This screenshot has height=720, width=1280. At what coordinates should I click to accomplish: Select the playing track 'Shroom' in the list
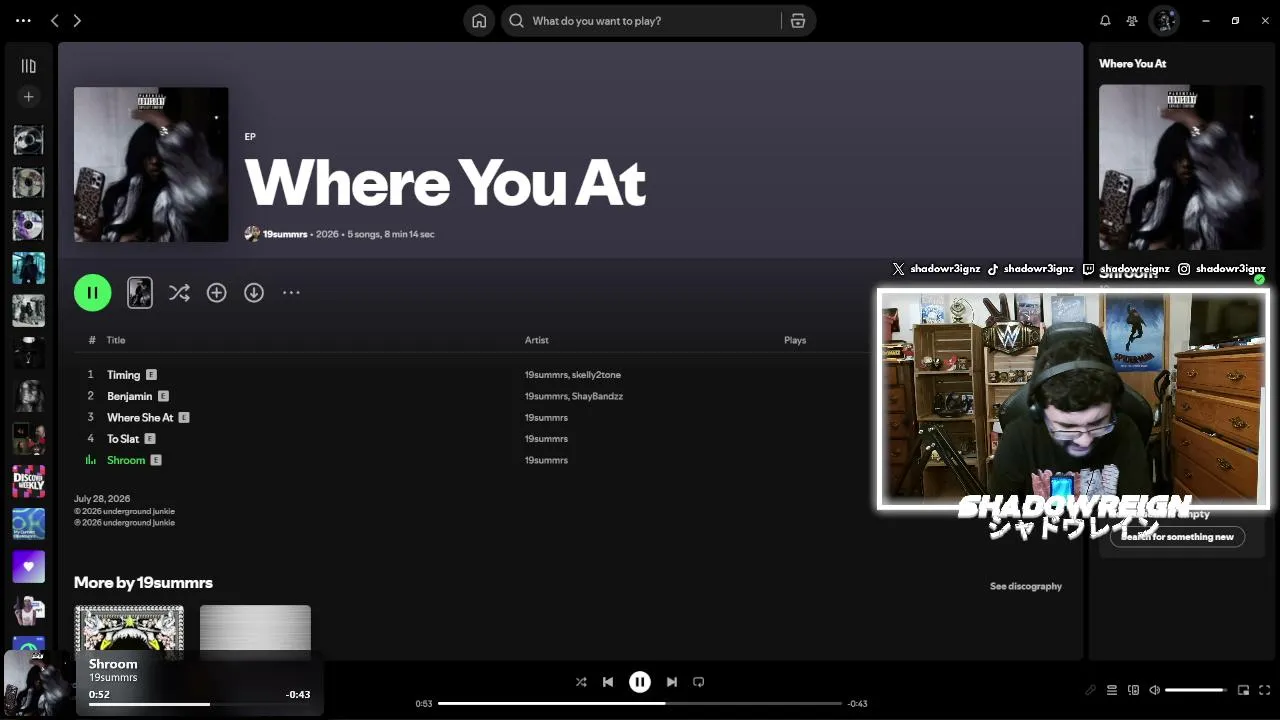(126, 460)
